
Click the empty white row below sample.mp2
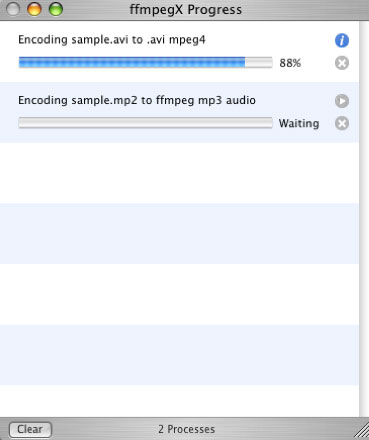tap(179, 173)
